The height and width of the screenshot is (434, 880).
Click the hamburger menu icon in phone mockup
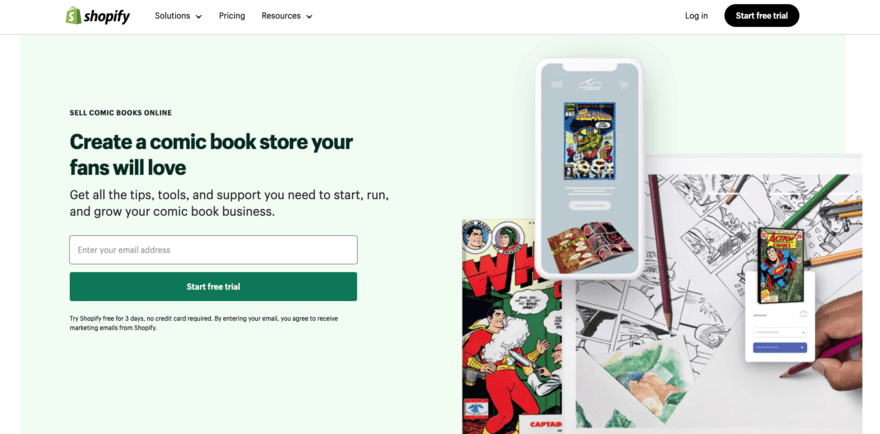(x=557, y=85)
